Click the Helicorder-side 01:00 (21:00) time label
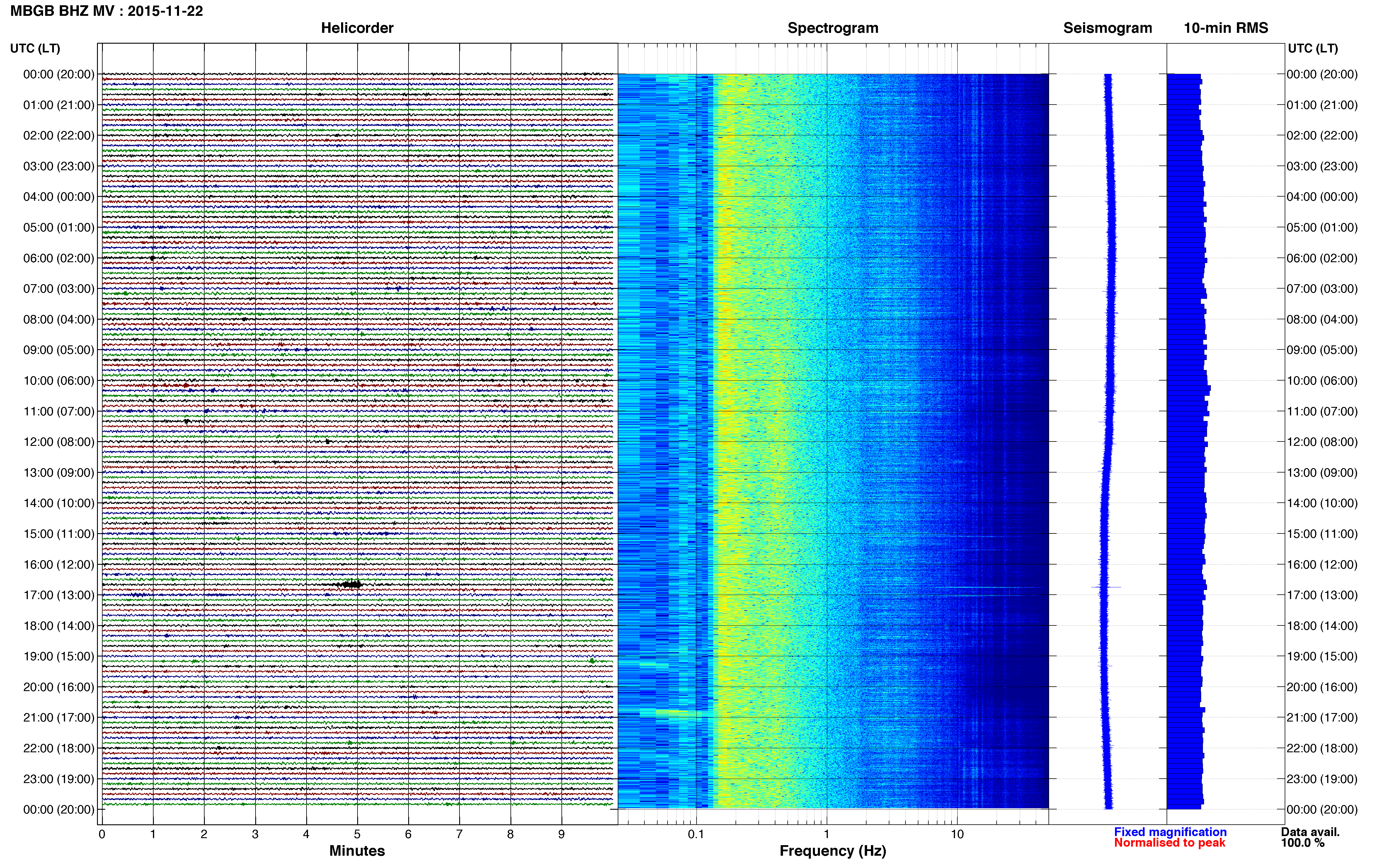The width and height of the screenshot is (1389, 868). coord(59,105)
